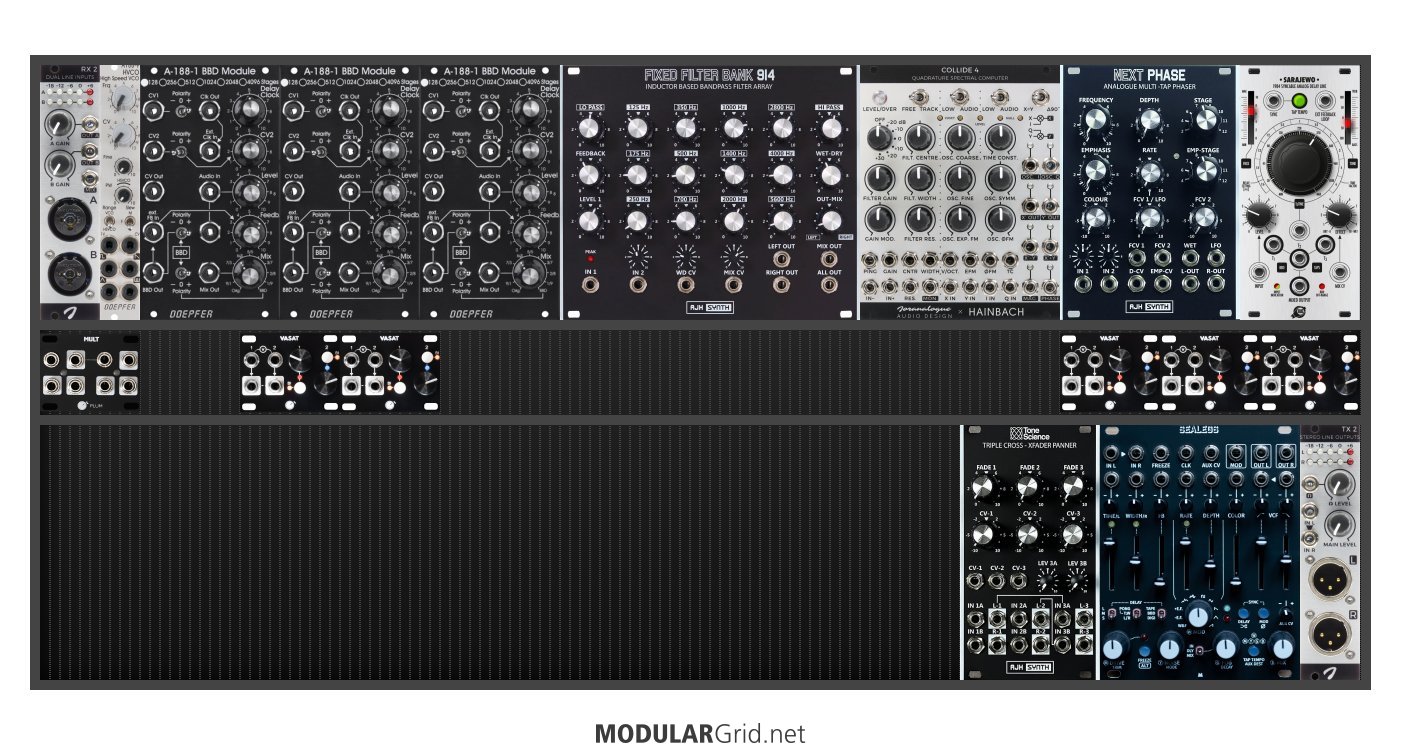The image size is (1401, 755).
Task: Click the large delay time knob on Sarajewo
Action: click(1299, 163)
